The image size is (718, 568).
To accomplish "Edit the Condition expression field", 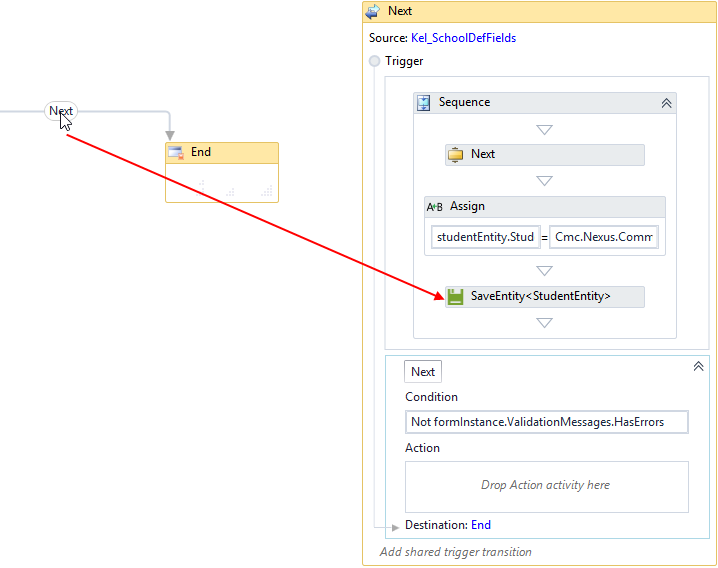I will tap(547, 422).
